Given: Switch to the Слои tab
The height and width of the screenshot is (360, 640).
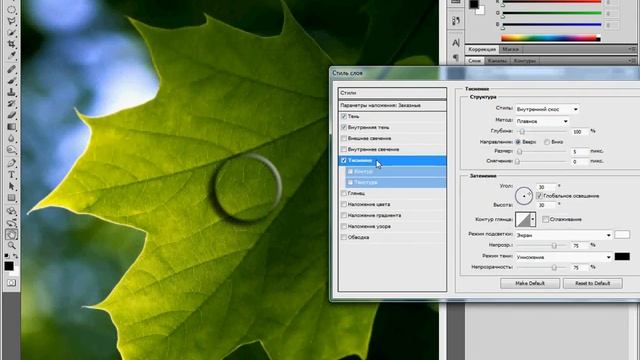Looking at the screenshot, I should (474, 61).
